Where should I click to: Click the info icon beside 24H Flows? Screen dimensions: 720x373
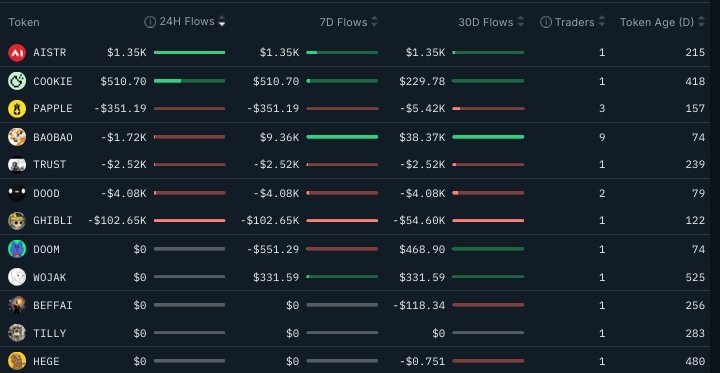(150, 22)
